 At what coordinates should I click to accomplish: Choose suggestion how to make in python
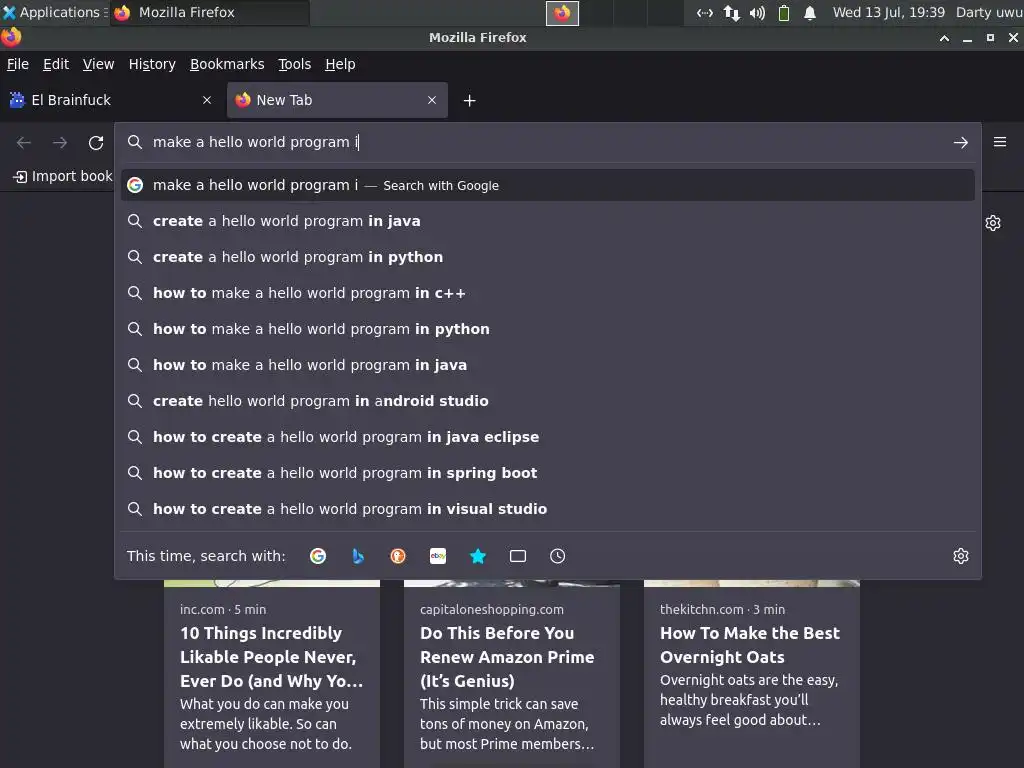[x=547, y=329]
